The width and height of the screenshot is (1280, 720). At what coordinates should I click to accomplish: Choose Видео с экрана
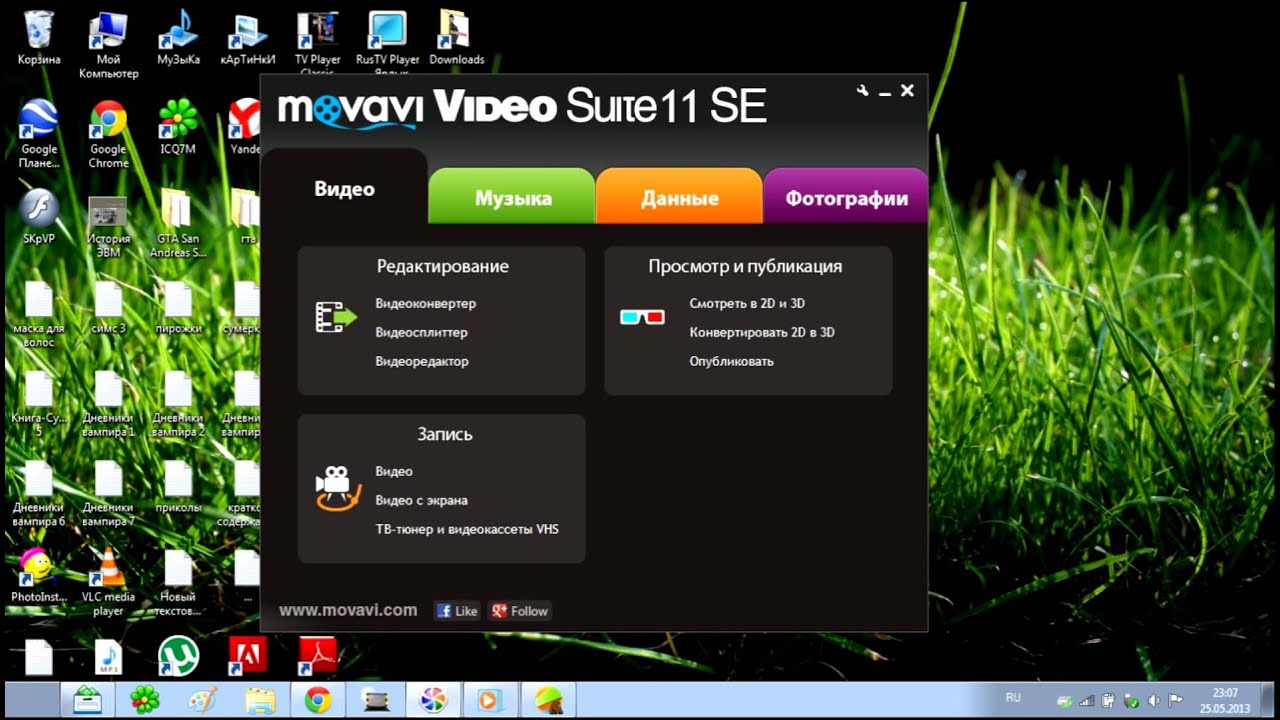coord(422,500)
